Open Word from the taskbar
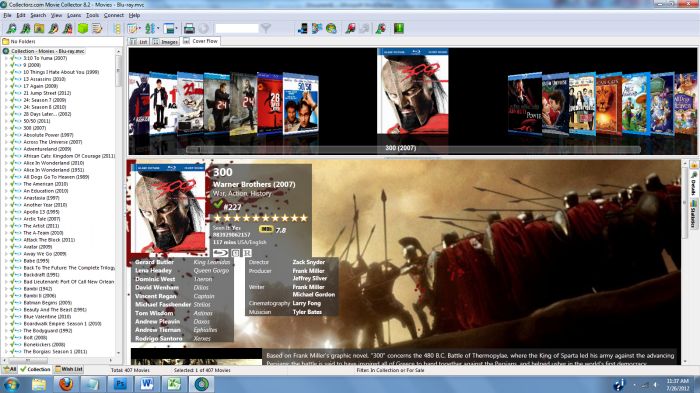The width and height of the screenshot is (700, 393). (x=147, y=384)
